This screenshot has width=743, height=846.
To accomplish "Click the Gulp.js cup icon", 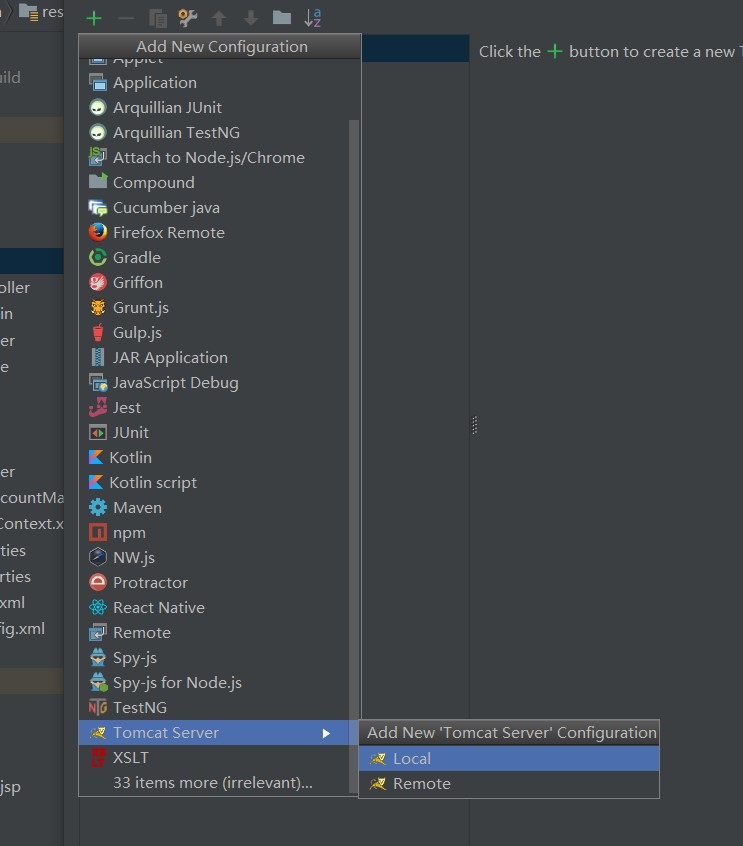I will click(x=98, y=332).
